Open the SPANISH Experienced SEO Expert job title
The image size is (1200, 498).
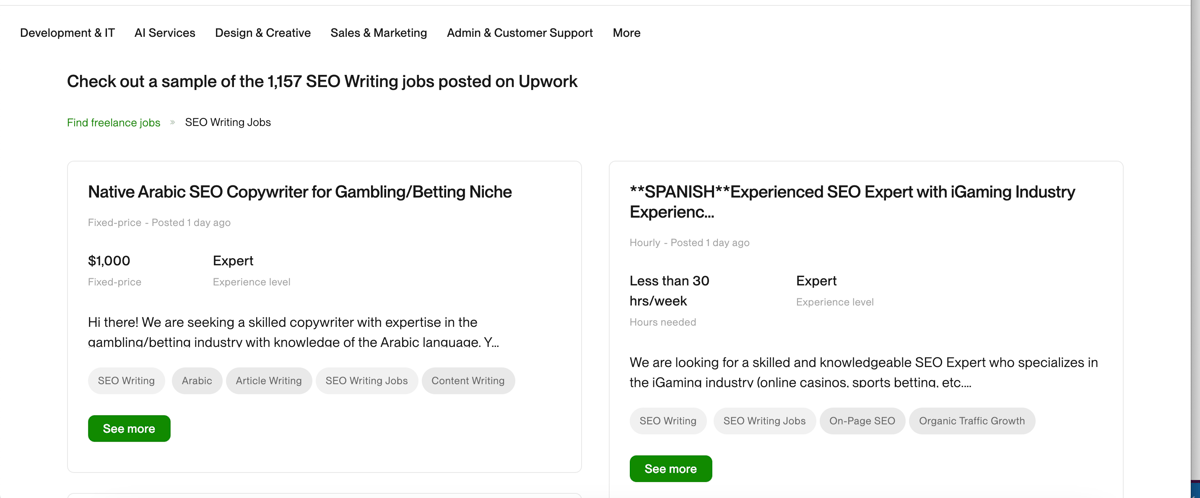point(852,202)
